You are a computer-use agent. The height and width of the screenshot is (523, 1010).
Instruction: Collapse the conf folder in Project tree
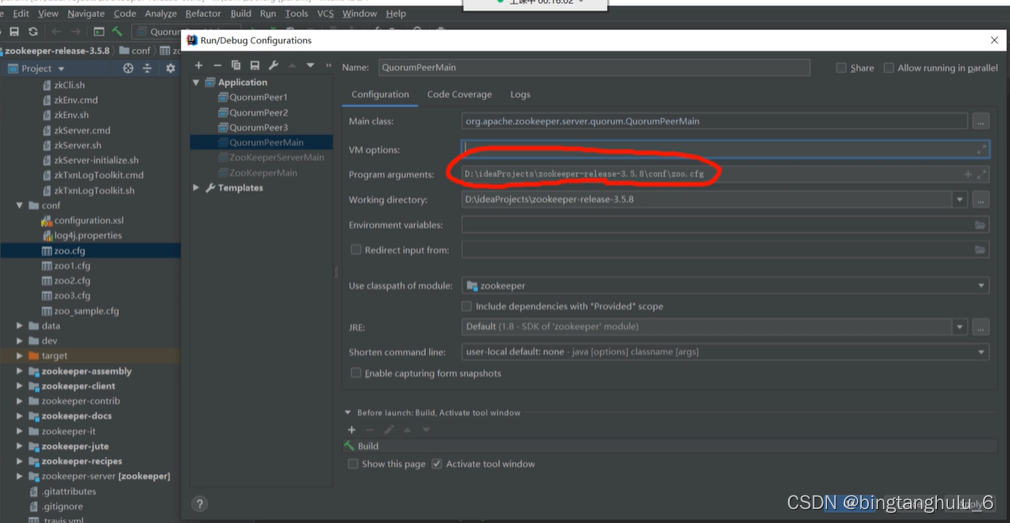click(x=20, y=205)
